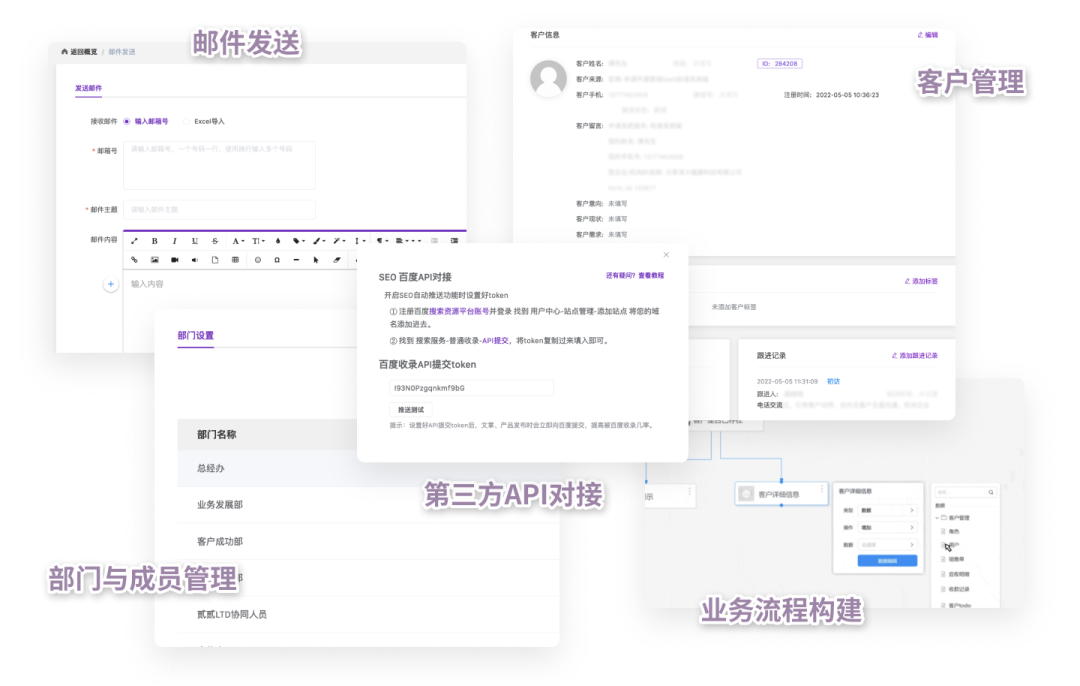Select the 输入邮箱号 radio option
1080x686 pixels.
click(127, 121)
